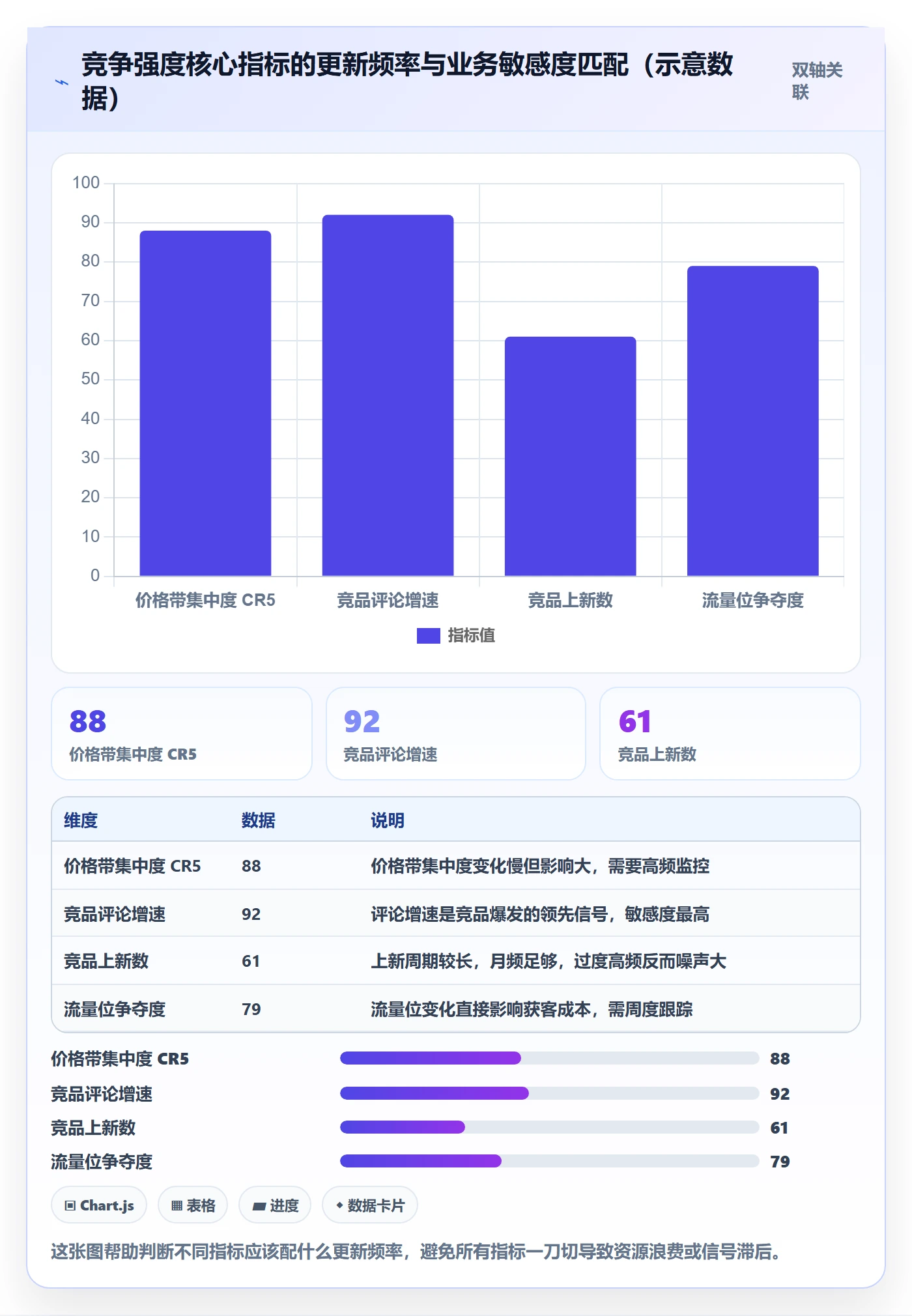
Task: Click the 流量位争夺度 progress bar
Action: (x=549, y=1161)
